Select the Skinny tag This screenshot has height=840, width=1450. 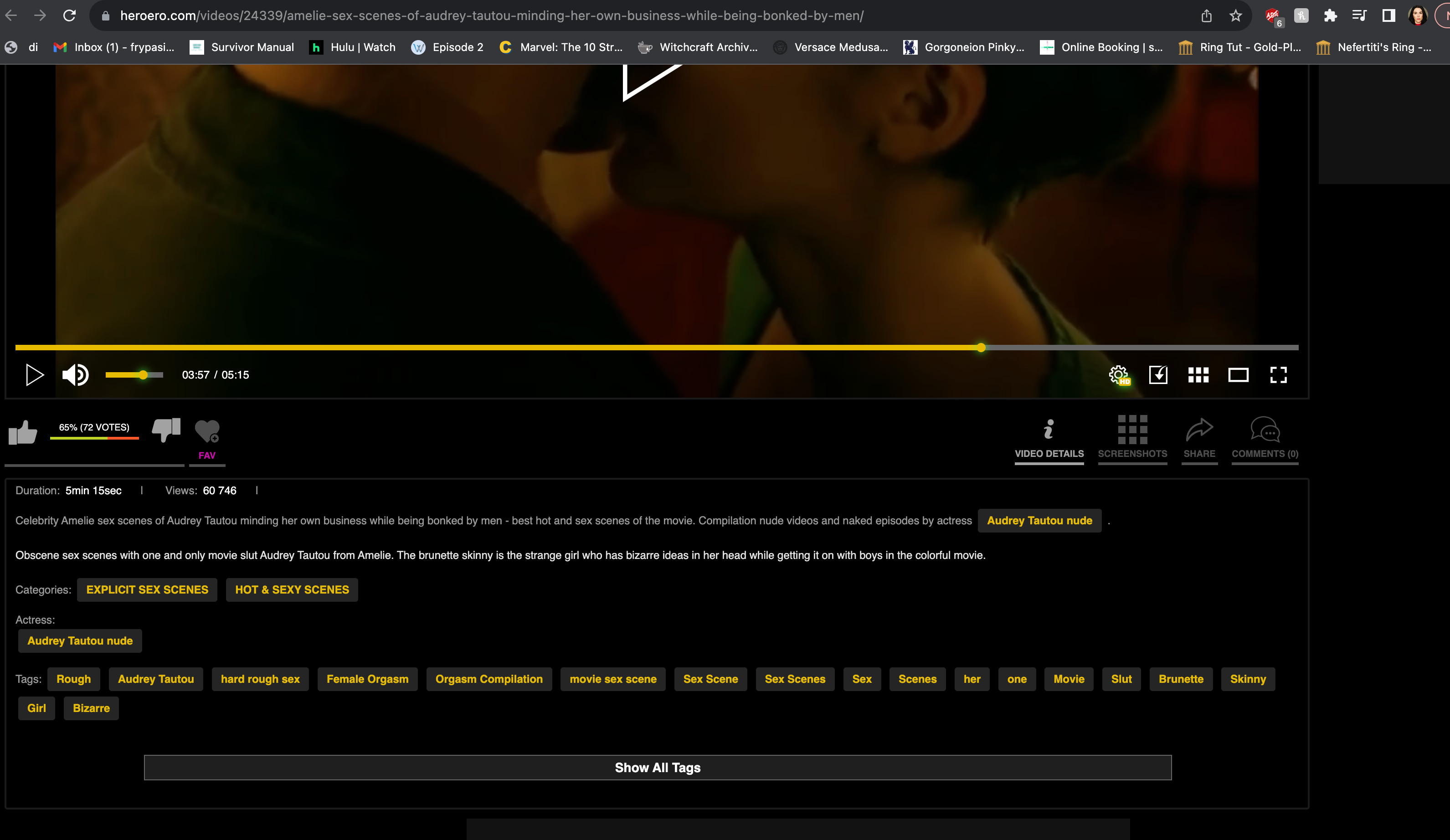coord(1248,679)
